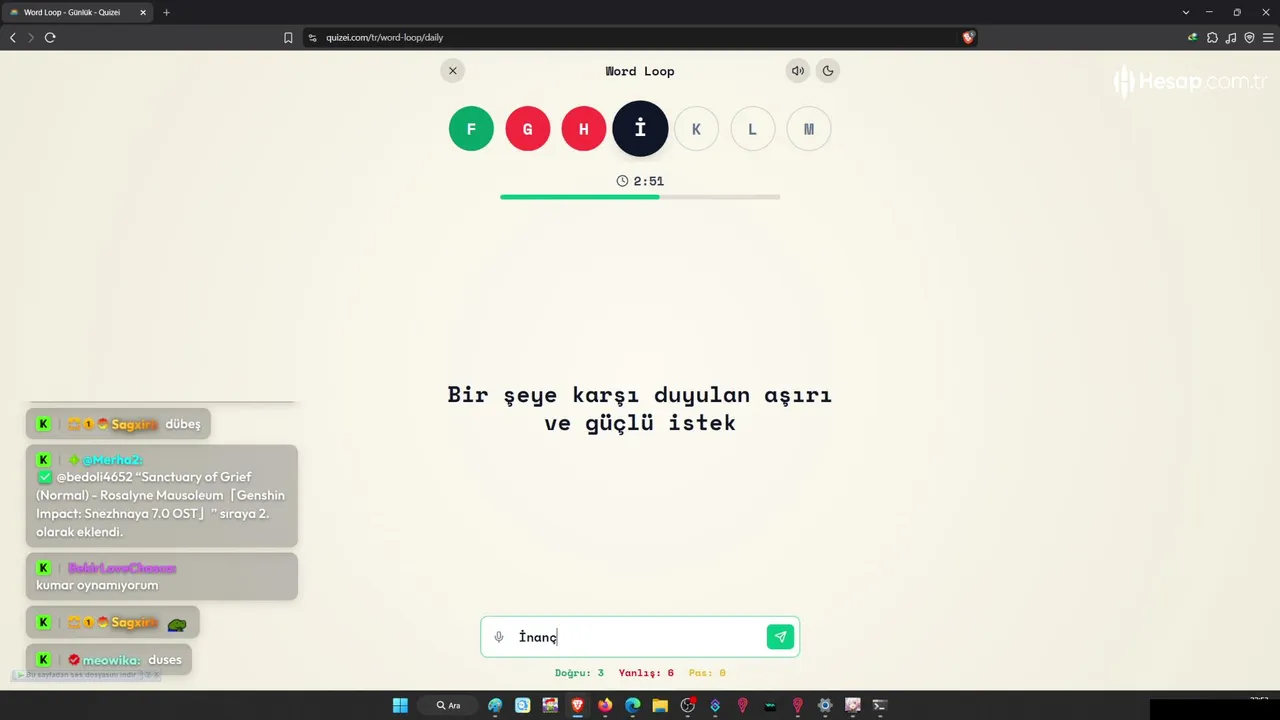Click the 2:51 timer text
Viewport: 1280px width, 720px height.
[648, 181]
